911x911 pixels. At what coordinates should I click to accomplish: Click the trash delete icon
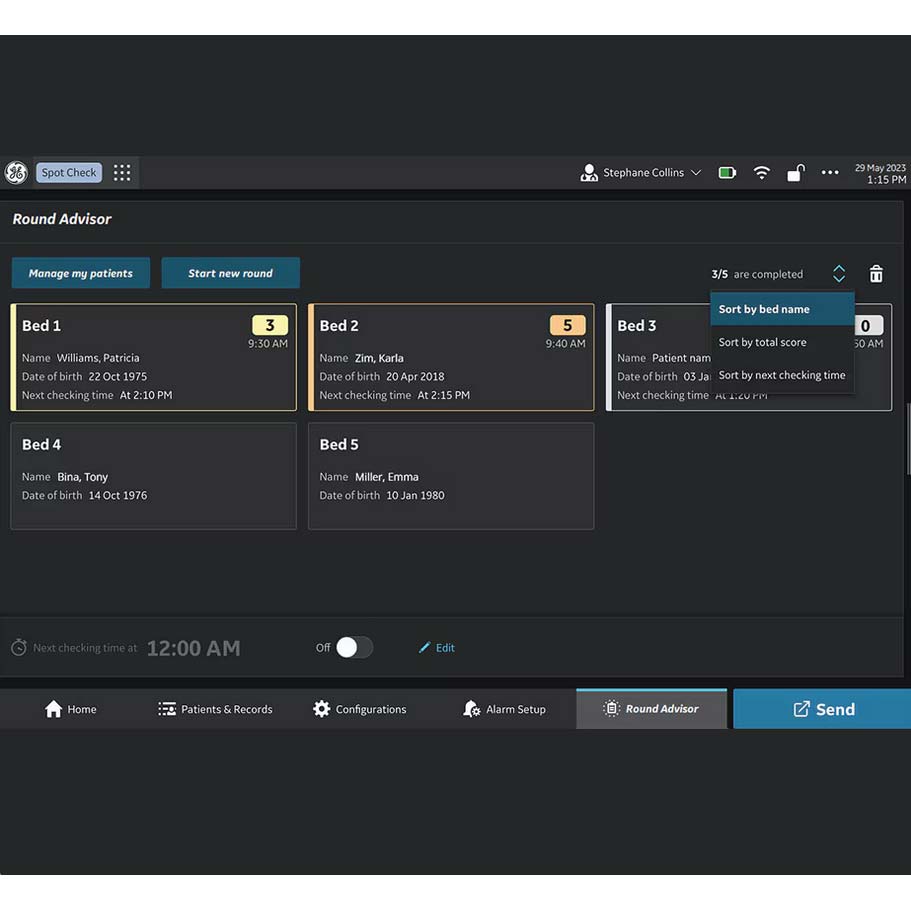click(x=876, y=274)
